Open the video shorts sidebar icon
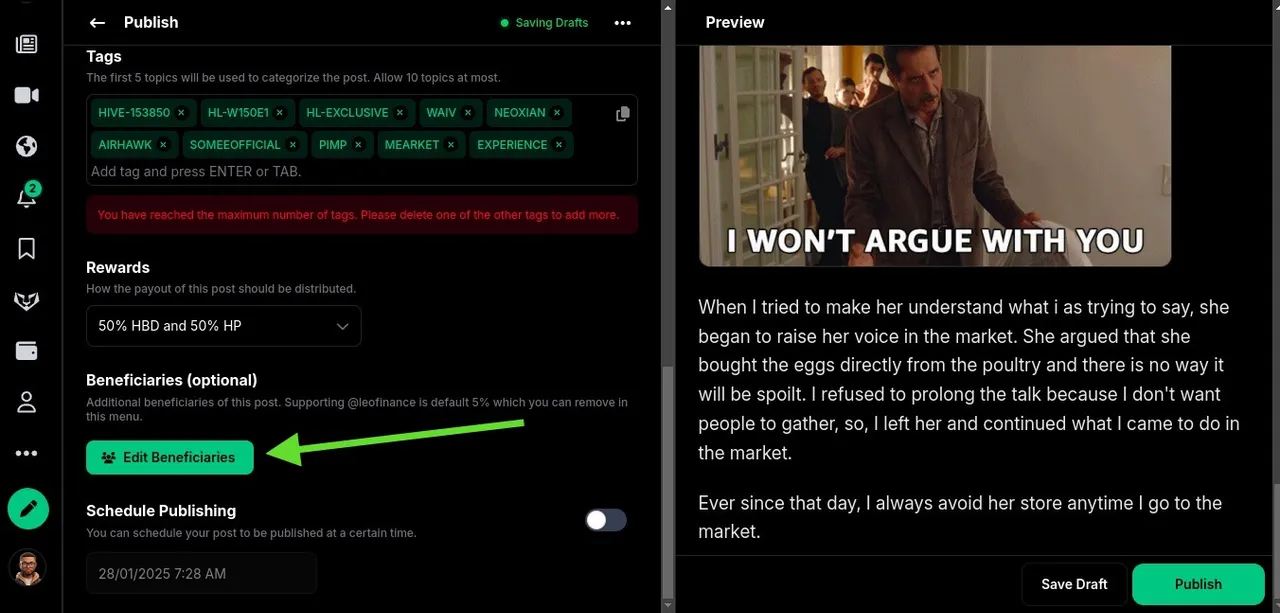1280x613 pixels. [x=27, y=95]
